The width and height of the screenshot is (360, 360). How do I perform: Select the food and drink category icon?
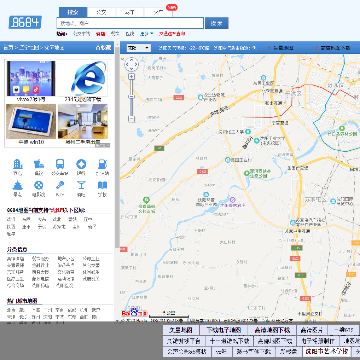[x=39, y=164]
